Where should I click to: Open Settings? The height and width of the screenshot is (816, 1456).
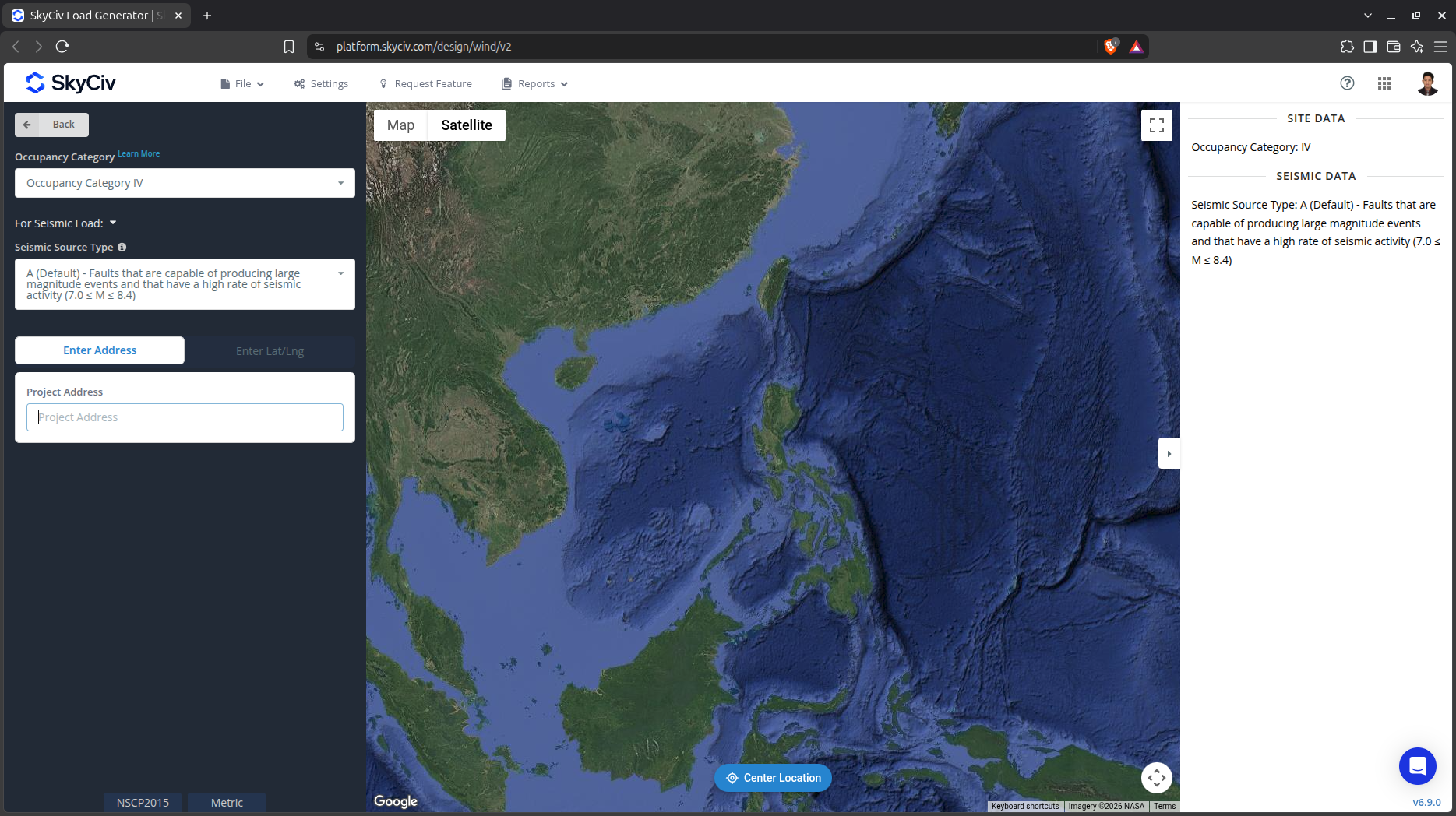[x=321, y=84]
